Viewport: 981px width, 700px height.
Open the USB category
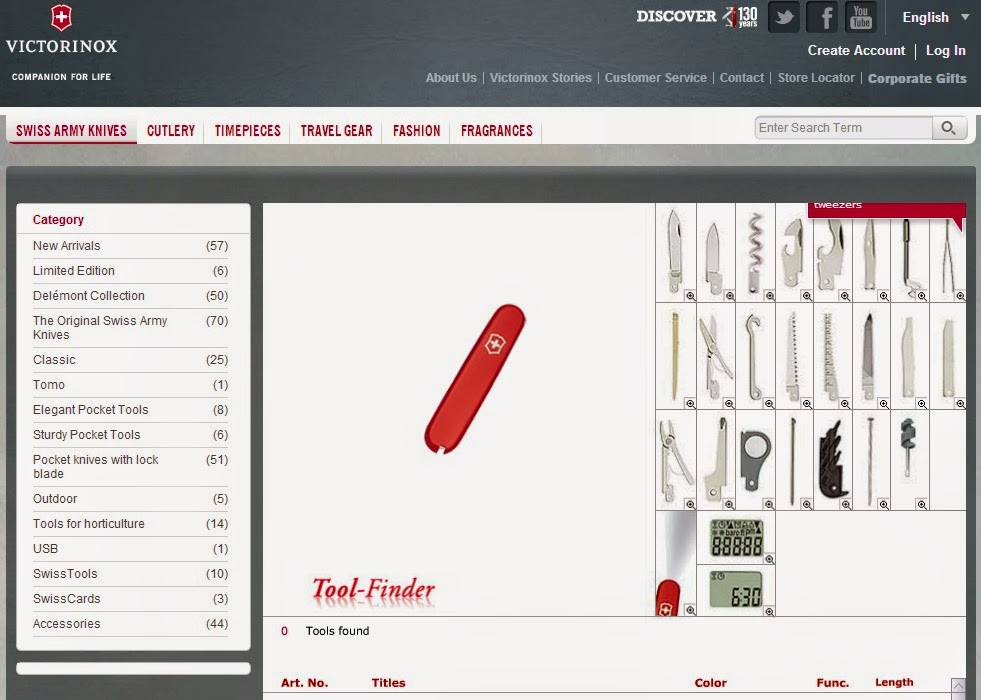tap(130, 549)
